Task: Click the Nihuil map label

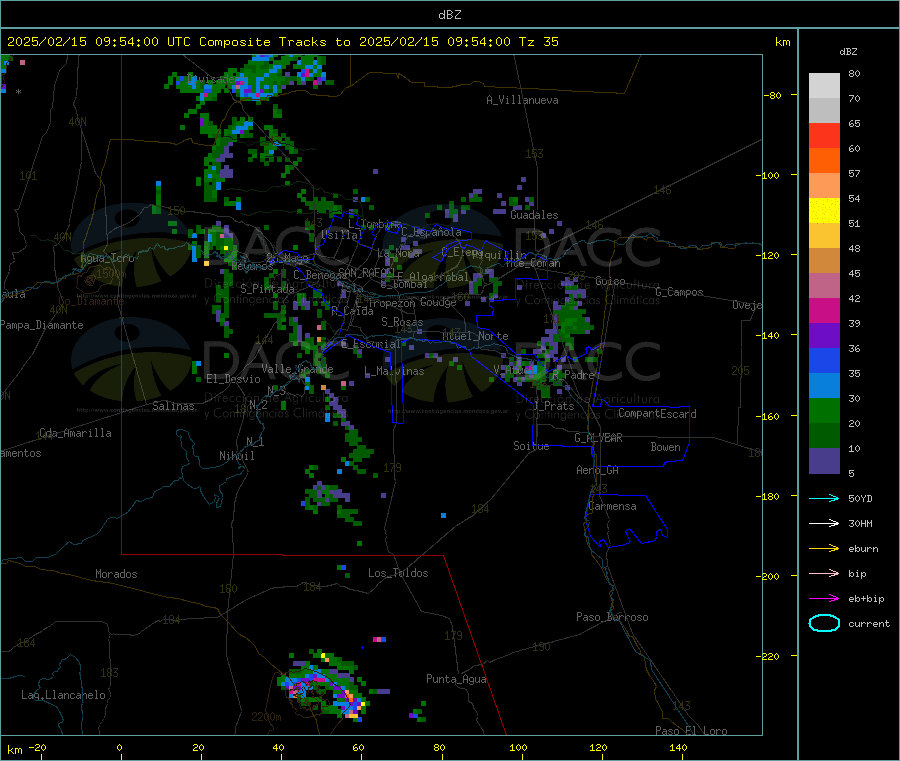Action: pos(236,456)
